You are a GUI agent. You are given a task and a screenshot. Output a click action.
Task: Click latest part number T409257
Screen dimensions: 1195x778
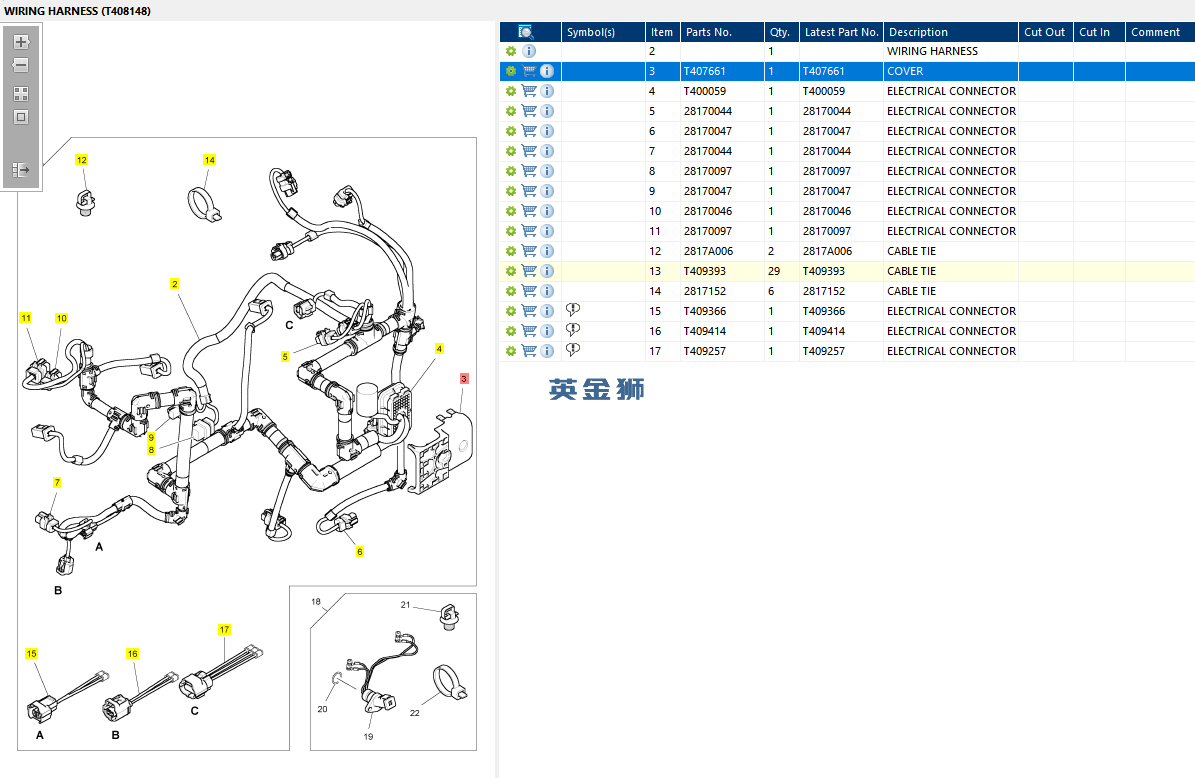[824, 351]
